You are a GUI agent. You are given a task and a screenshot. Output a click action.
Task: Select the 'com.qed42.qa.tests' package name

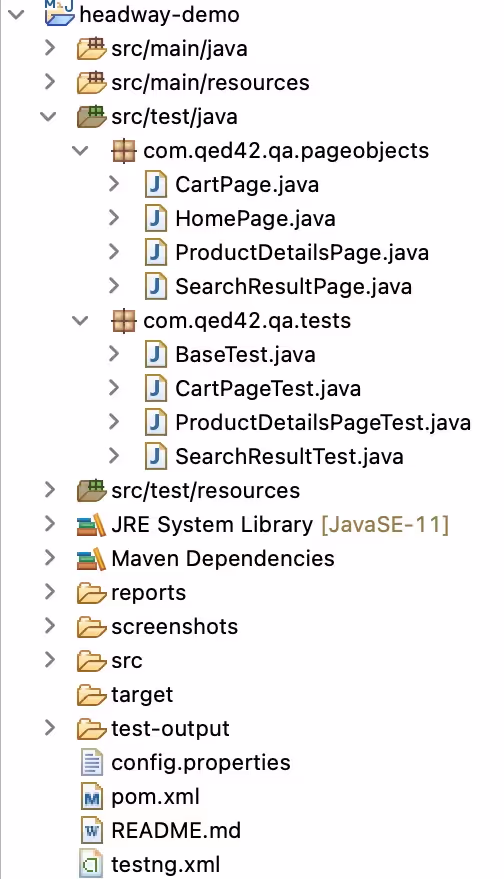click(x=247, y=321)
